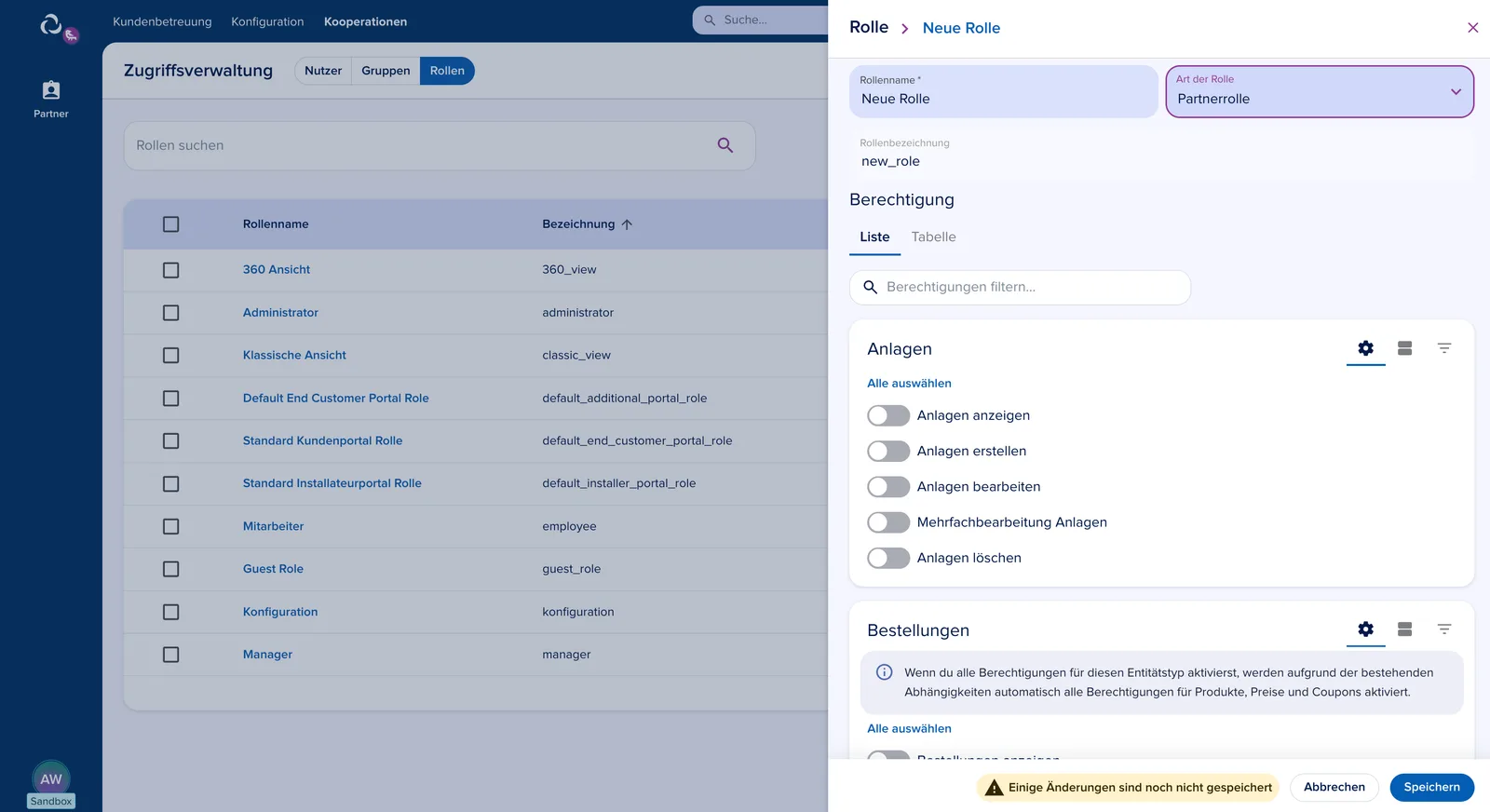1490x812 pixels.
Task: Switch to the Tabelle tab
Action: click(x=933, y=237)
